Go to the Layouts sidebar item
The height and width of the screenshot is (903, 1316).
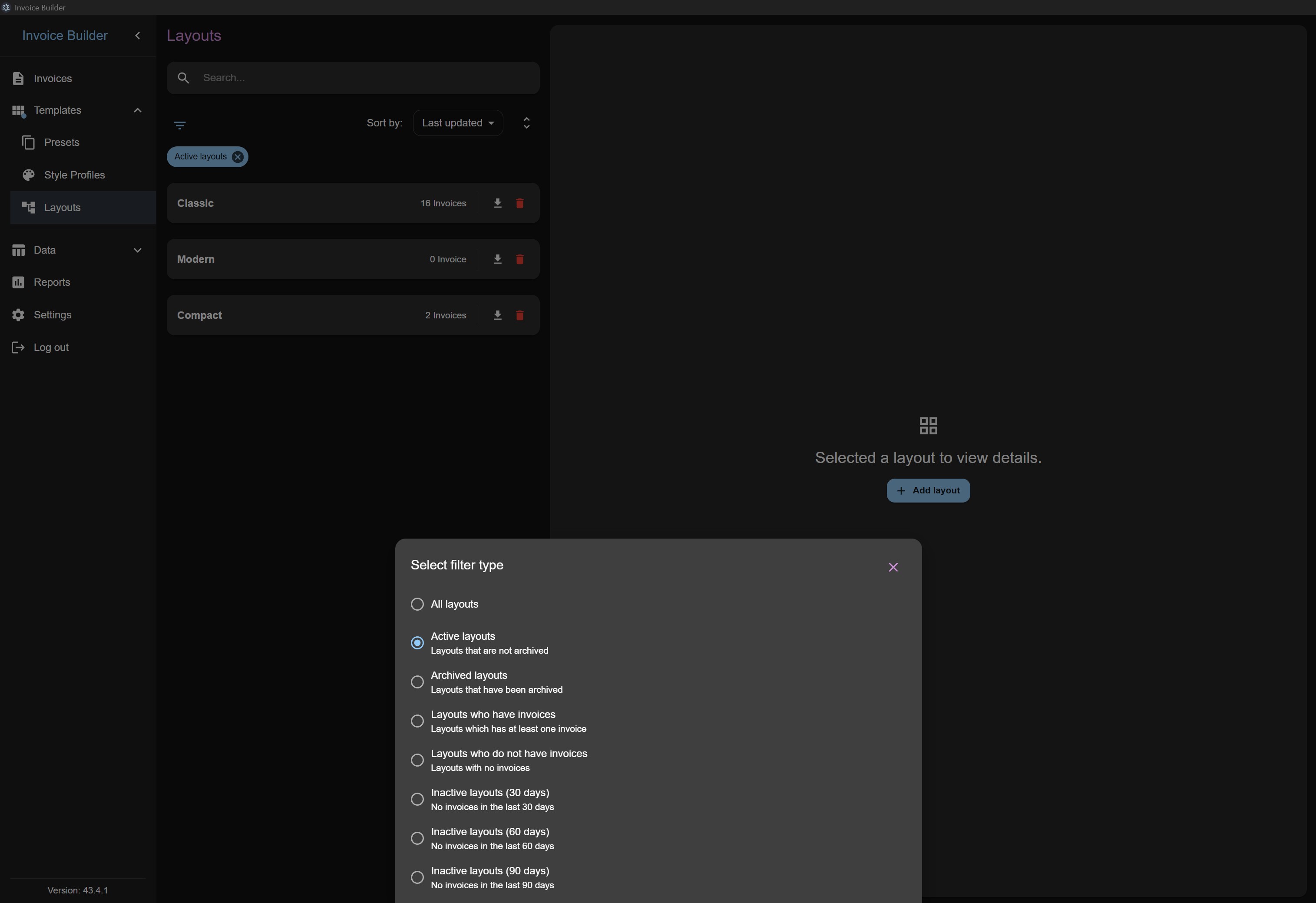point(83,208)
